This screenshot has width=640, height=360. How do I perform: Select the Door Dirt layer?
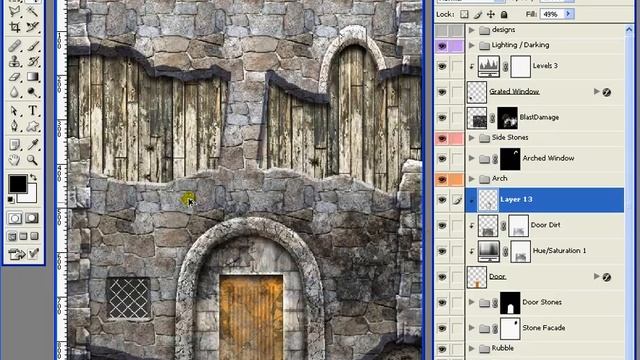[544, 225]
